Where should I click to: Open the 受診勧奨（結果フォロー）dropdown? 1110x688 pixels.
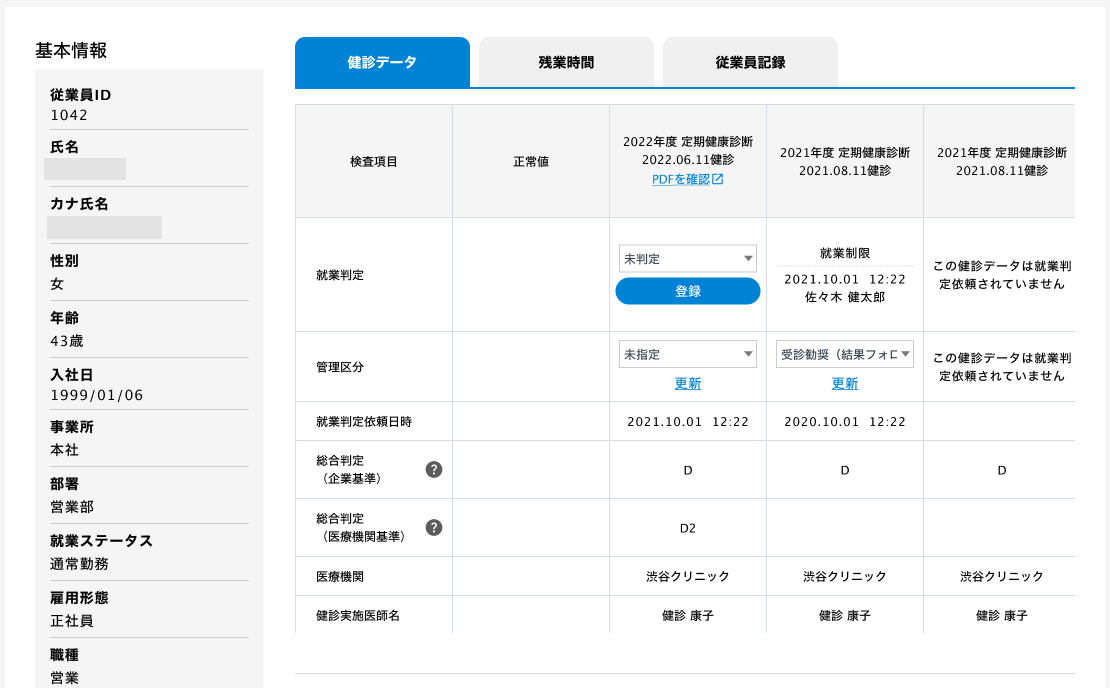click(845, 353)
